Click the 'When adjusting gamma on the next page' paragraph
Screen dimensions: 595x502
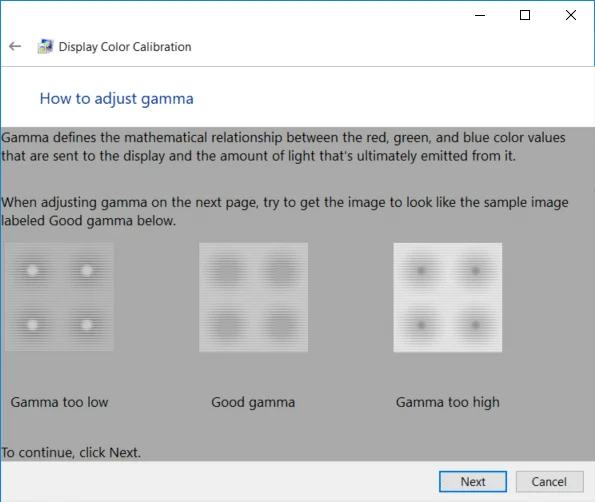click(x=285, y=211)
